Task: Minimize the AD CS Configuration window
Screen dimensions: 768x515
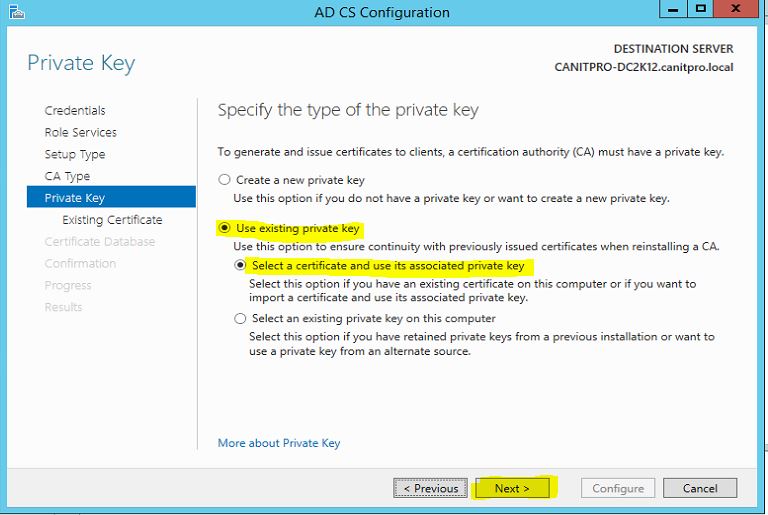Action: pyautogui.click(x=673, y=9)
